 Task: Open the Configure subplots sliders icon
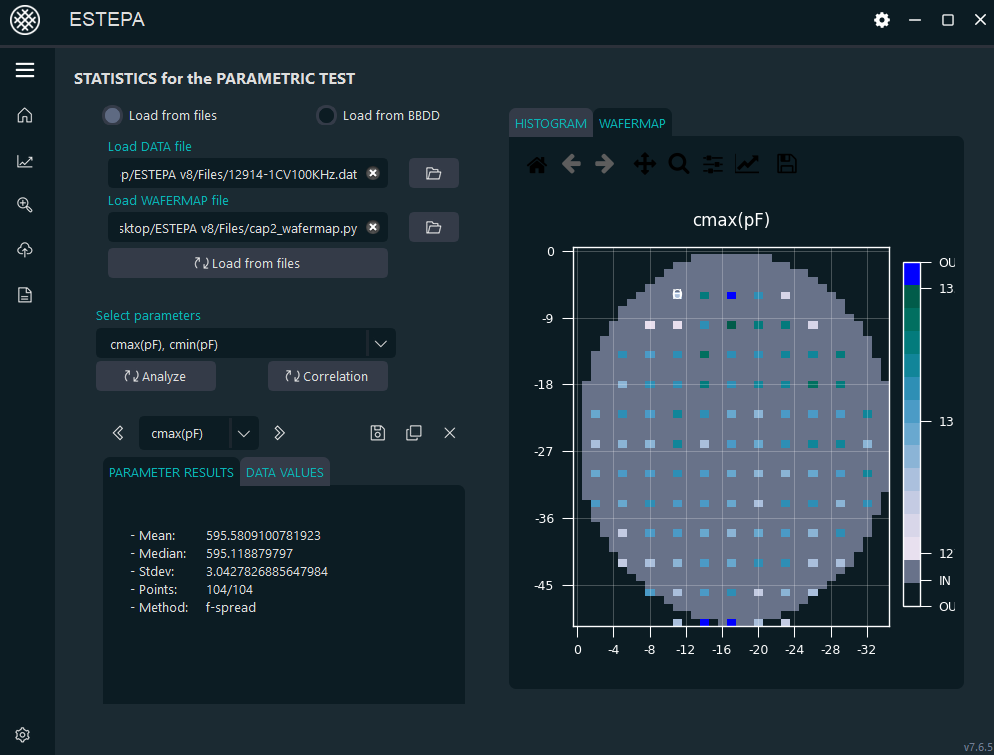pos(713,165)
